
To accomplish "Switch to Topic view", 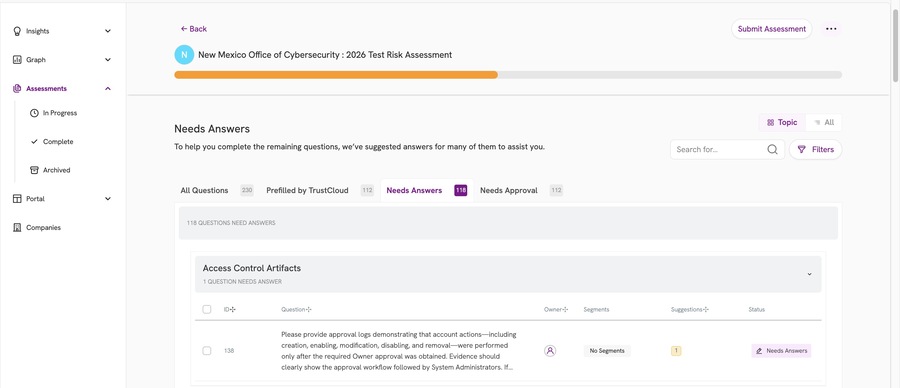I will pyautogui.click(x=782, y=122).
